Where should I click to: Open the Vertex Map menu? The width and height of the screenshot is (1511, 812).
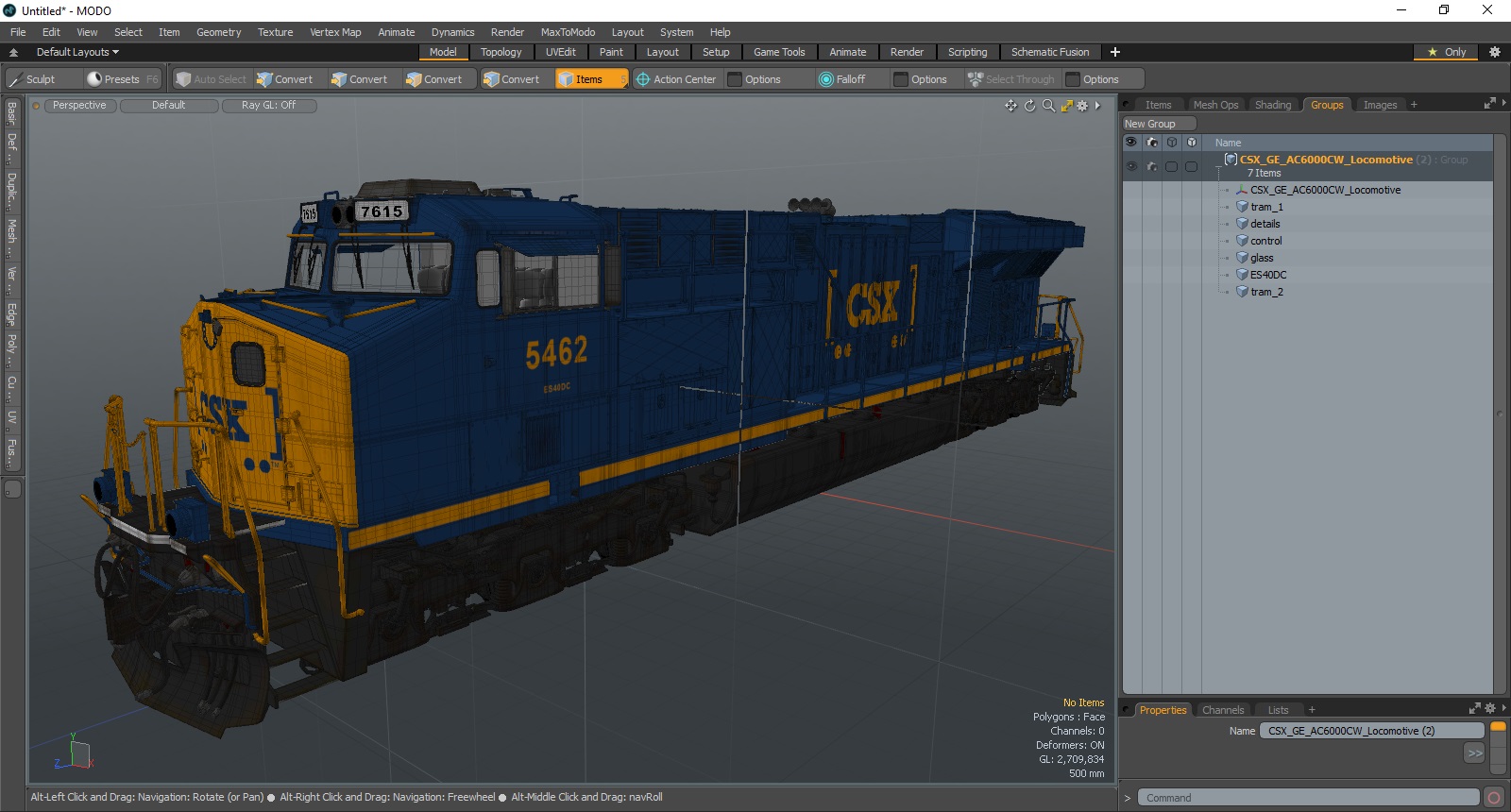click(335, 32)
